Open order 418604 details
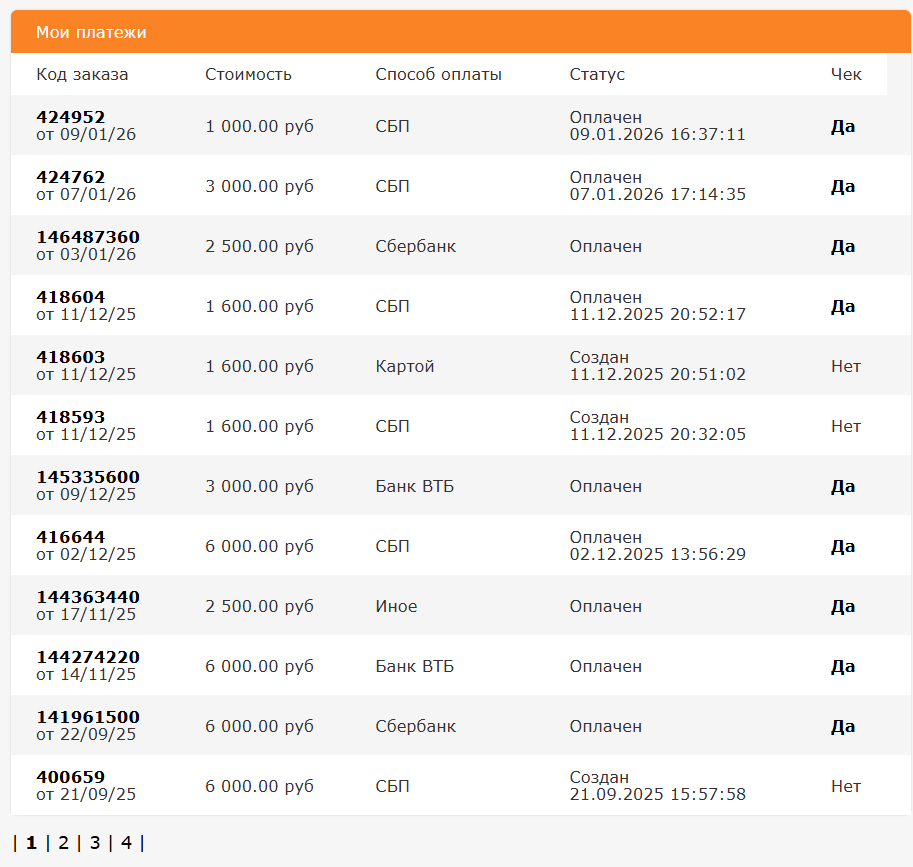The image size is (913, 867). [70, 297]
